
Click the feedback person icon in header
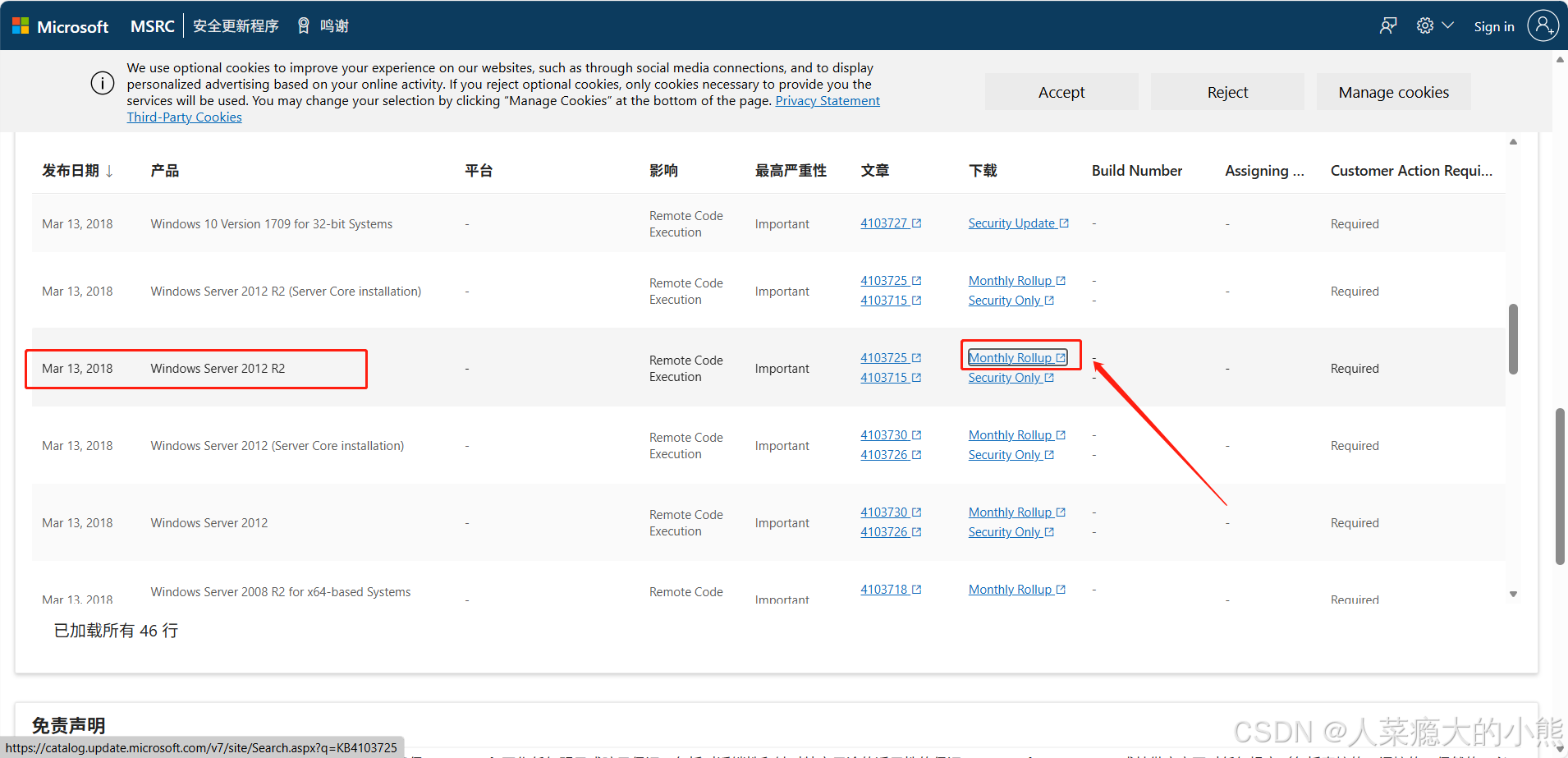(x=1388, y=26)
